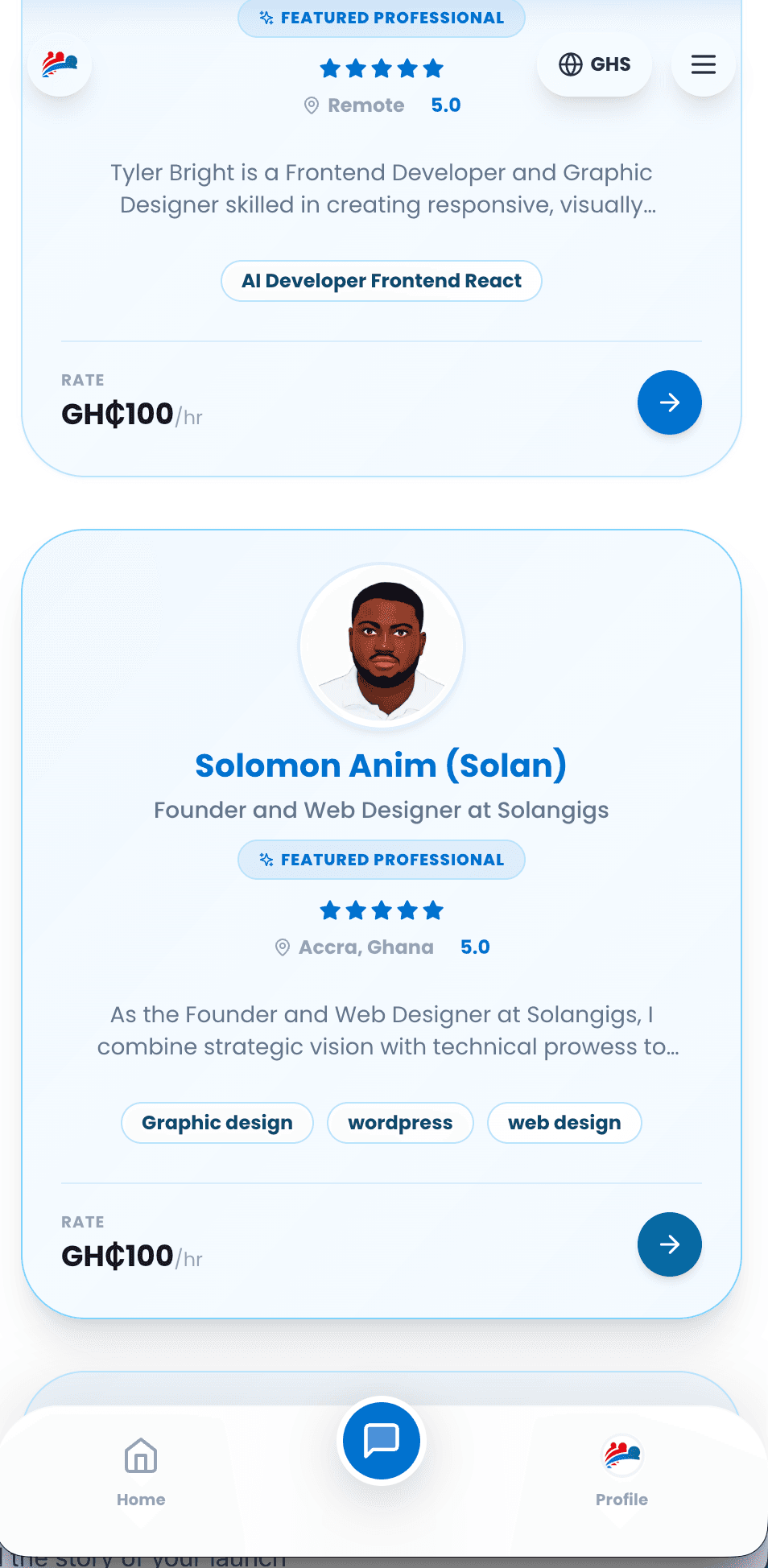Image resolution: width=768 pixels, height=1568 pixels.
Task: Tap the blue arrow on Tyler Bright's card
Action: pos(669,402)
